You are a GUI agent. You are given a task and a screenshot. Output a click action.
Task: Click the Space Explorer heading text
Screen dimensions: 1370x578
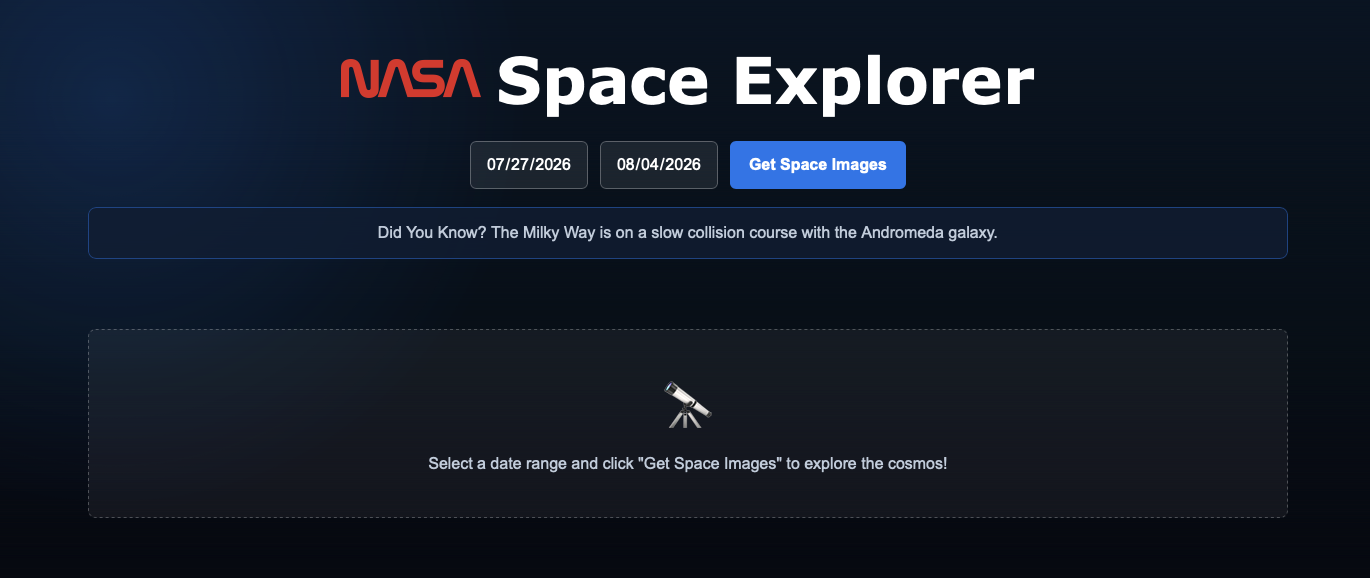[x=765, y=82]
